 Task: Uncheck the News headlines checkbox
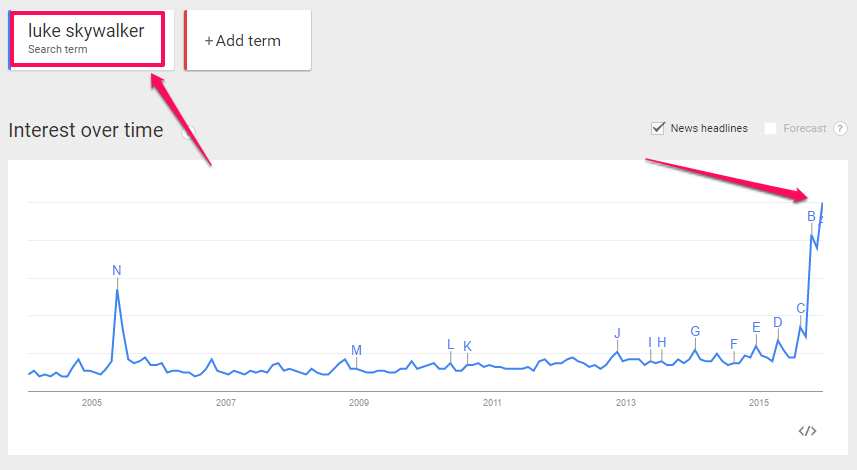click(658, 128)
